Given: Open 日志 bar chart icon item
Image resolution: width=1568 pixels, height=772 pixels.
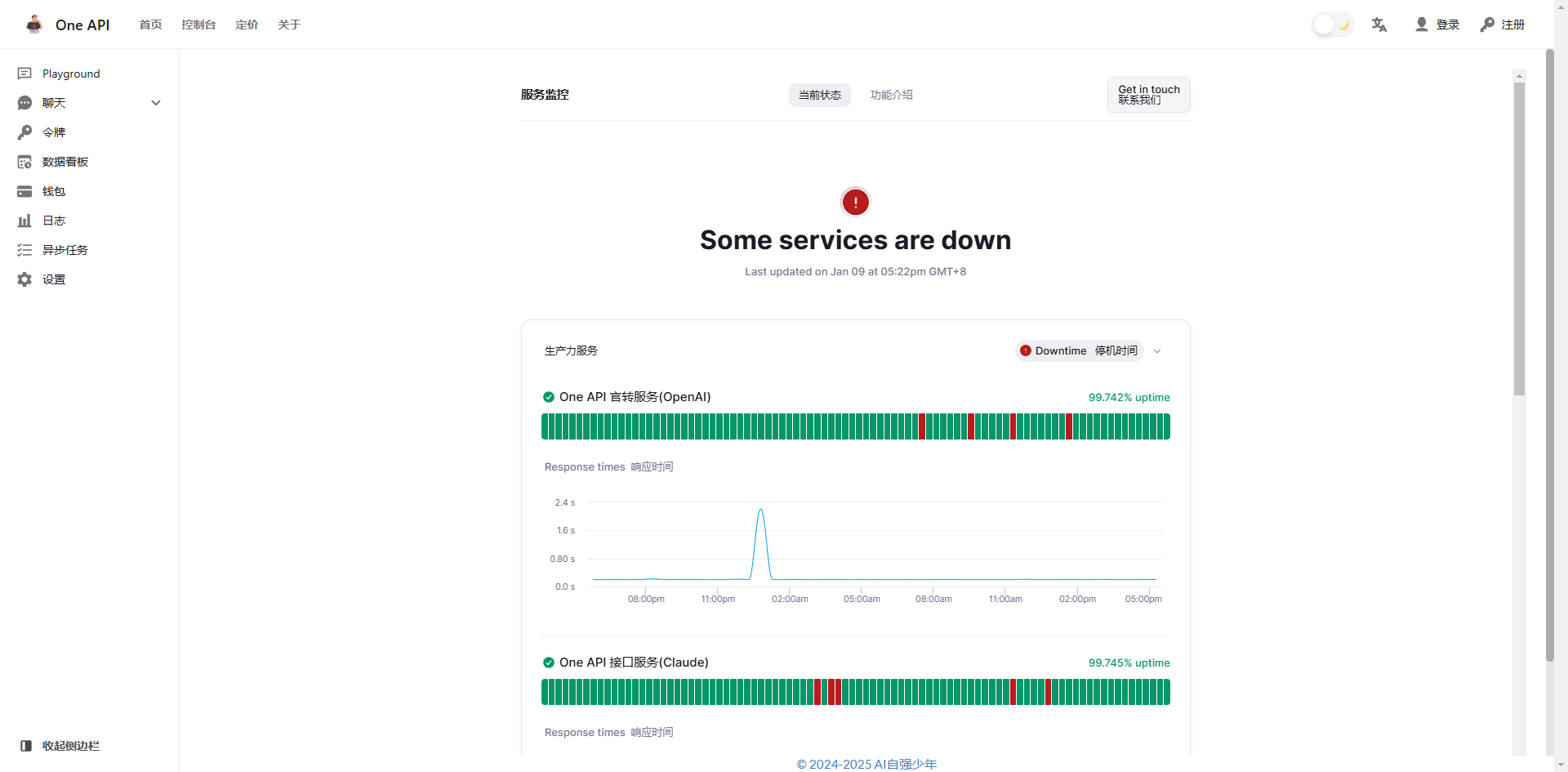Looking at the screenshot, I should click(x=24, y=221).
